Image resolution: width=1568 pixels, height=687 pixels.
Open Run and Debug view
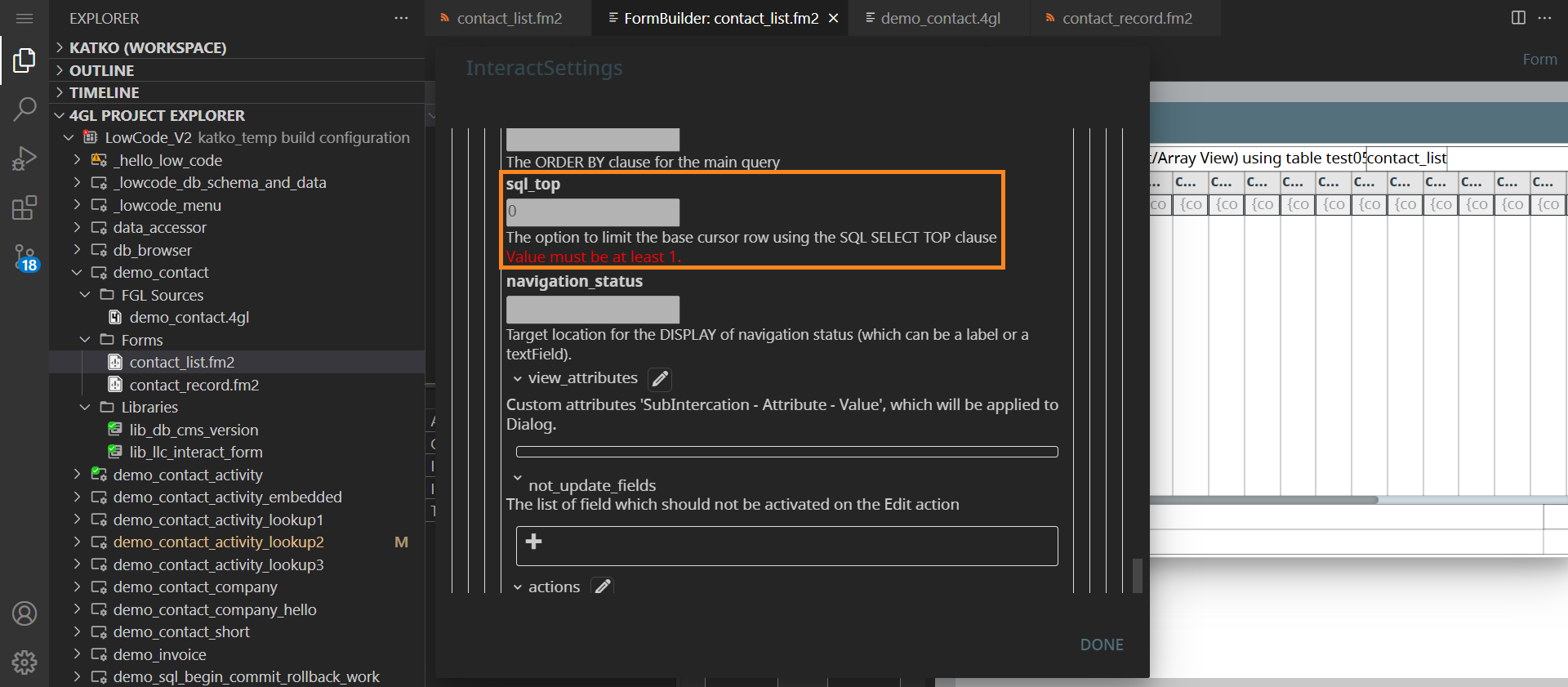point(24,158)
